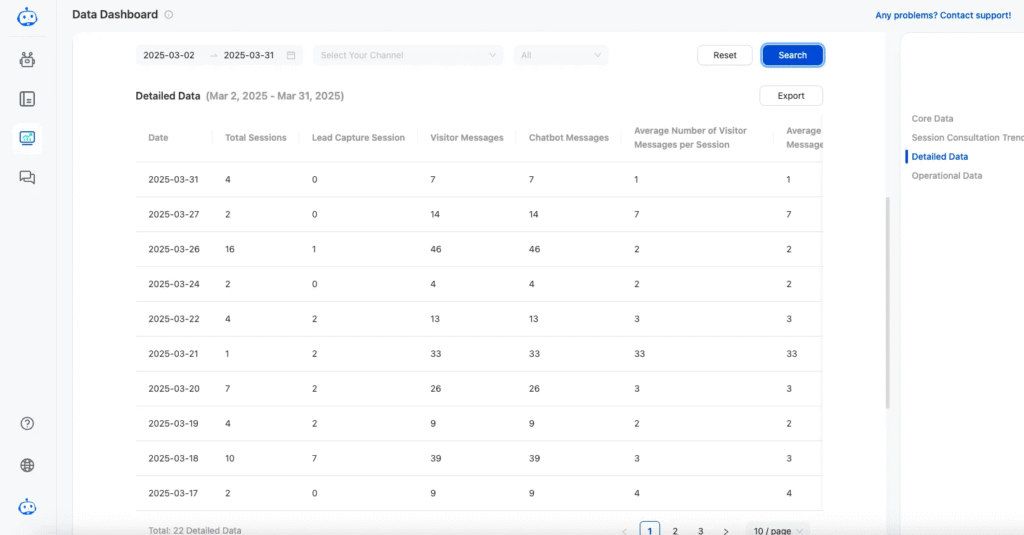Select the 2025-03-20 date cell
1024x535 pixels.
click(174, 389)
